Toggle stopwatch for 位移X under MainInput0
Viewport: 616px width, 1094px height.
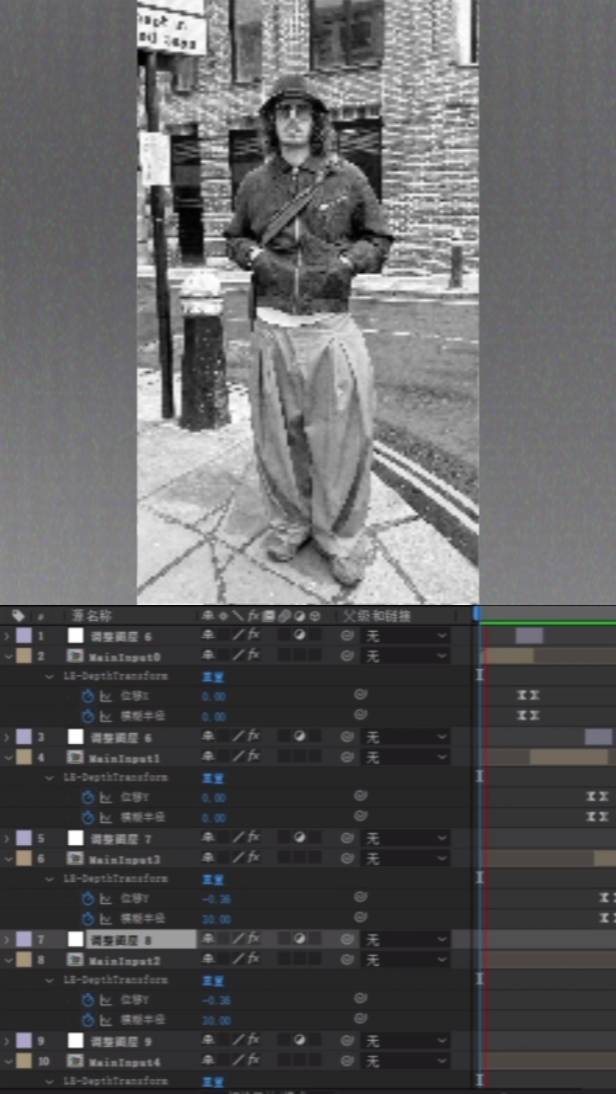pos(87,696)
